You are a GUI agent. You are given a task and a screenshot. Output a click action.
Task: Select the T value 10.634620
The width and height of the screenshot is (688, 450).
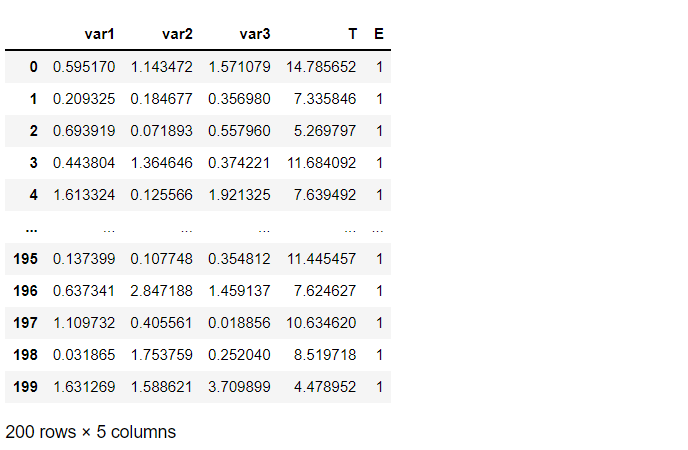(x=320, y=323)
